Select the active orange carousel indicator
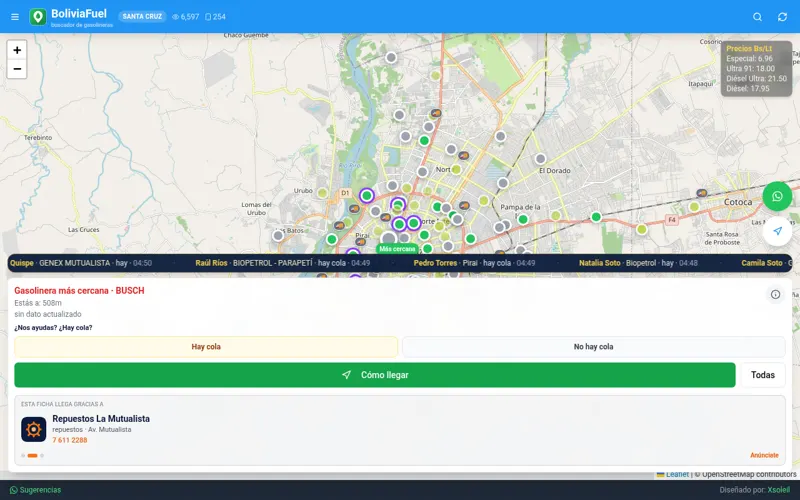Viewport: 800px width, 500px height. click(33, 456)
